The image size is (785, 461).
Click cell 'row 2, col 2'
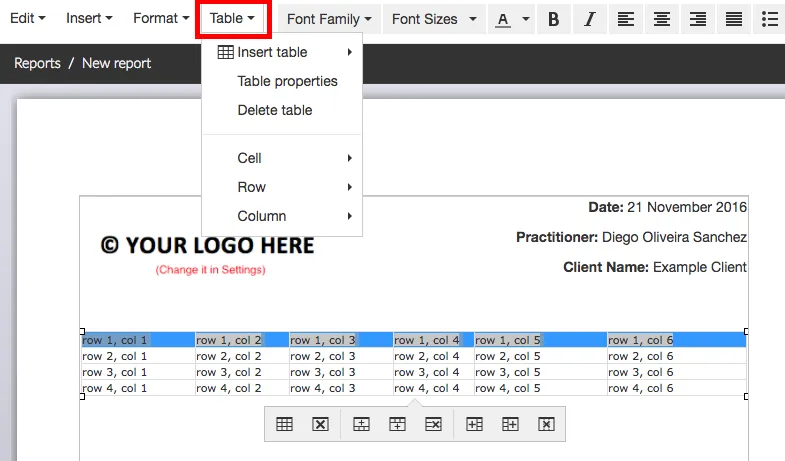coord(242,356)
